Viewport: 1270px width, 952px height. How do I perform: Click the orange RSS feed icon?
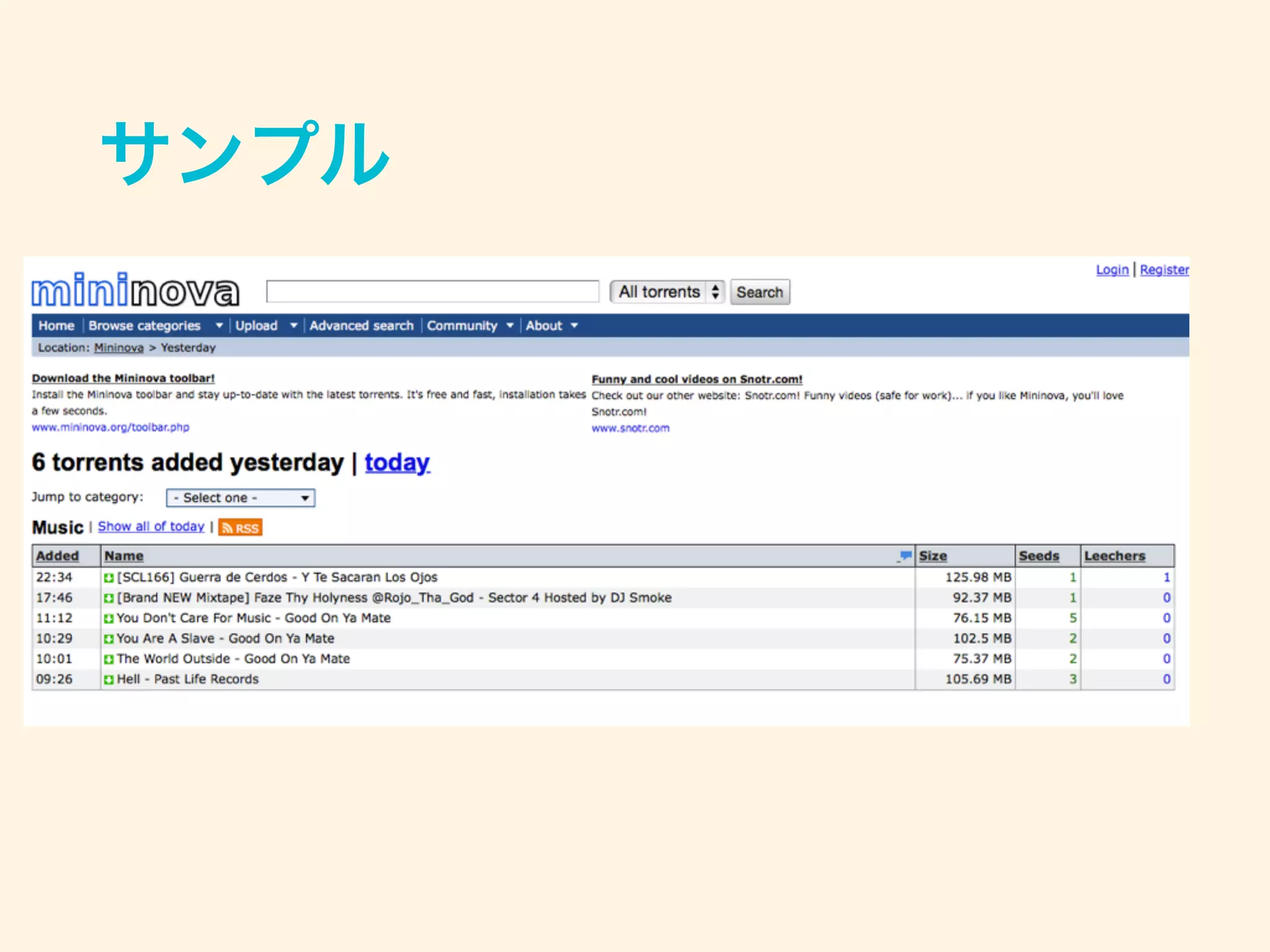point(241,527)
